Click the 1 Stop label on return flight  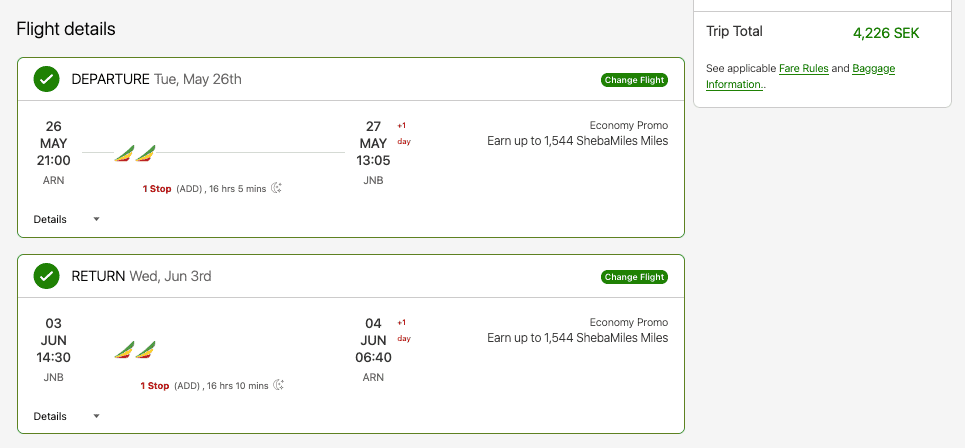click(x=155, y=385)
